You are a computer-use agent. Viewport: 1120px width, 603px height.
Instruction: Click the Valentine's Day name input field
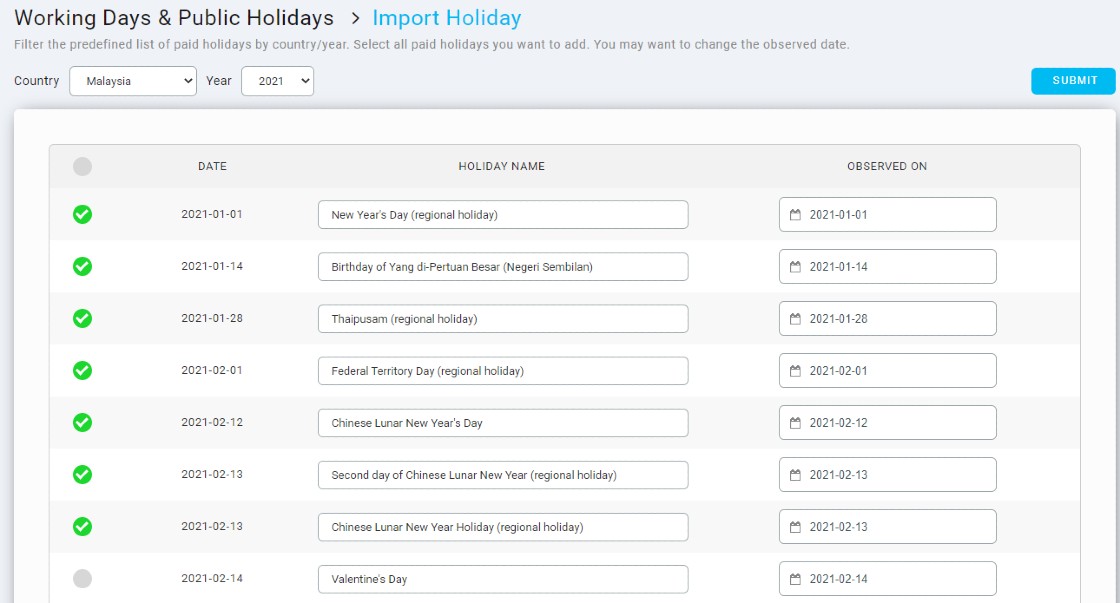point(503,579)
